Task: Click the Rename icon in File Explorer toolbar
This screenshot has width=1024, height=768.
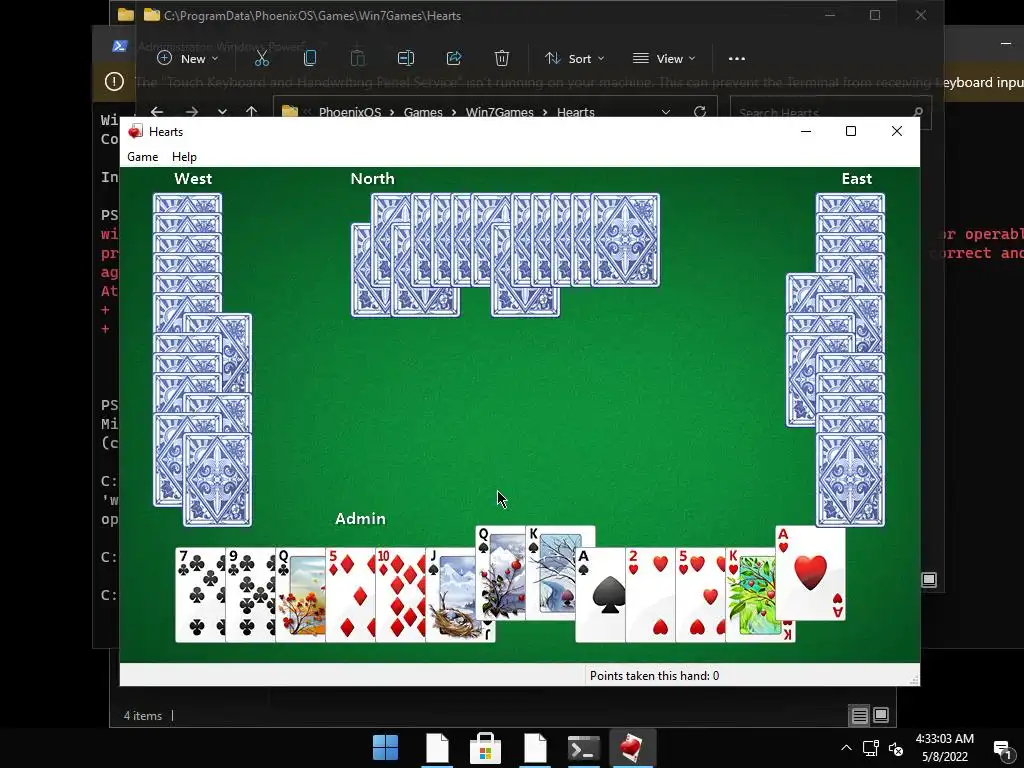Action: (x=406, y=59)
